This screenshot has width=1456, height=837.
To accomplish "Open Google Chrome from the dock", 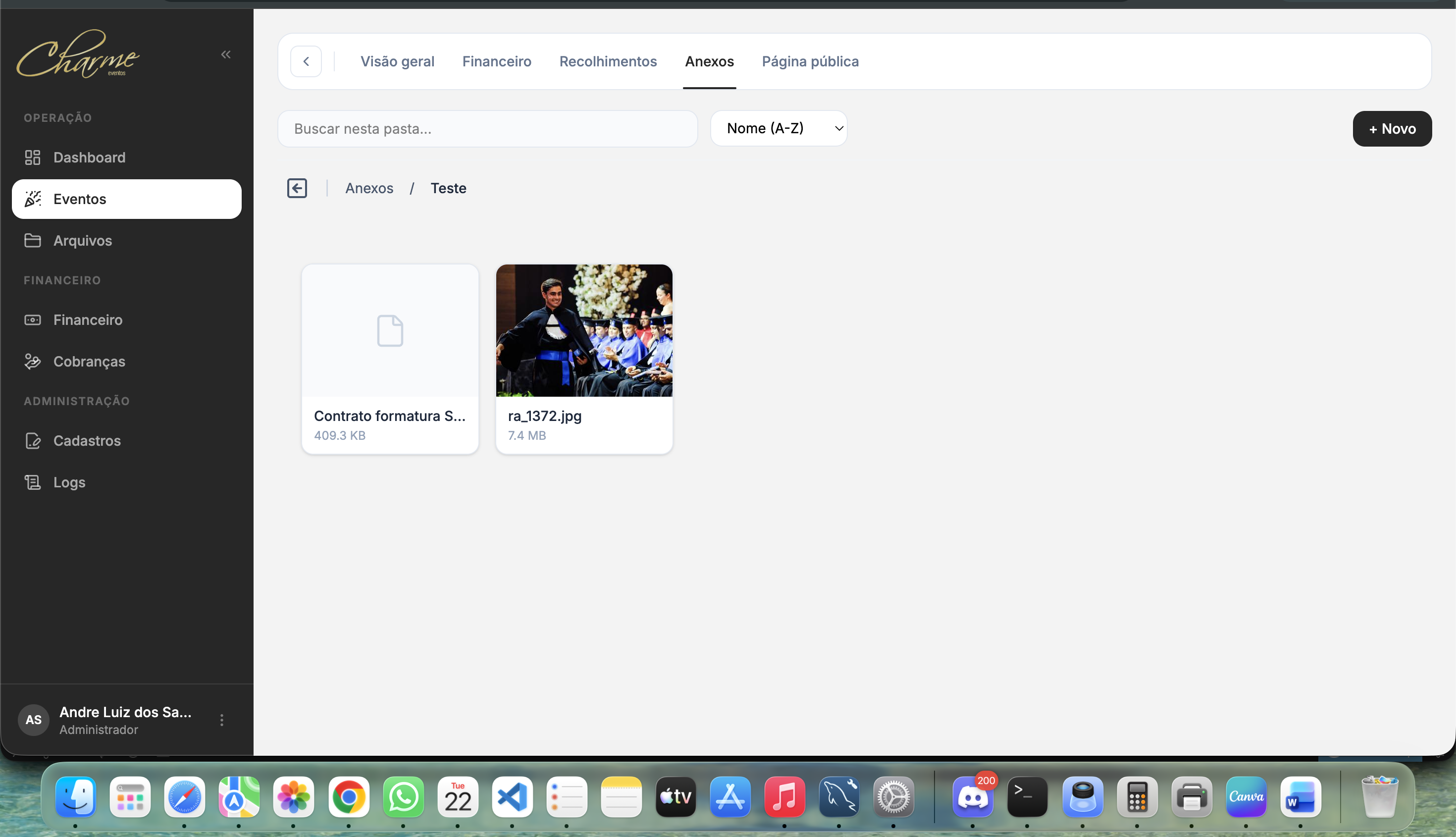I will point(348,797).
